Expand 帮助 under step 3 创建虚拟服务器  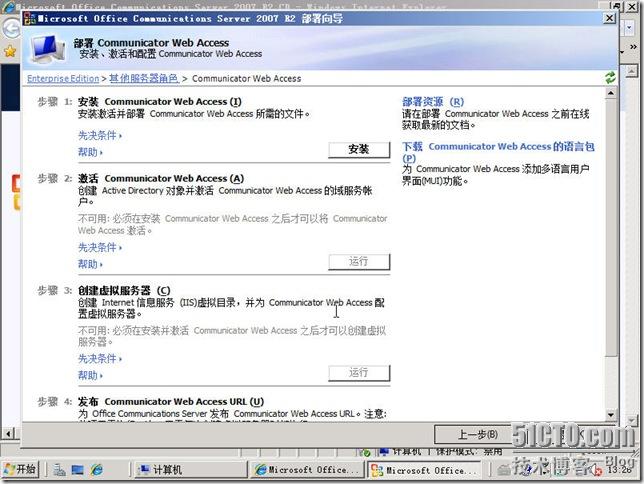[90, 376]
